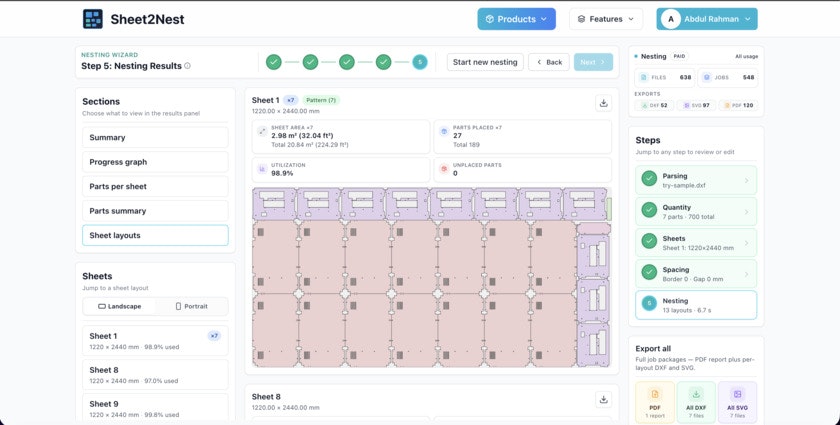This screenshot has height=425, width=840.
Task: Click the All usage link
Action: tap(746, 56)
